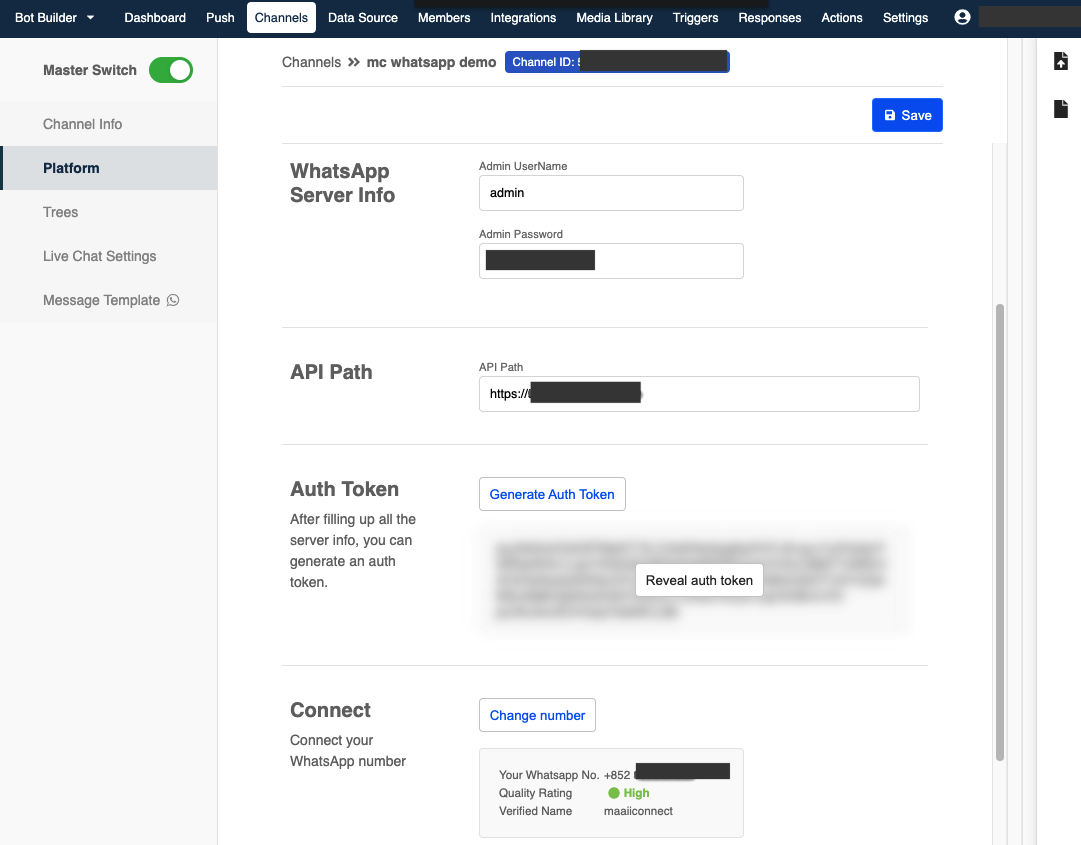Click the WhatsApp icon beside Message Template
The height and width of the screenshot is (845, 1081).
coord(173,301)
